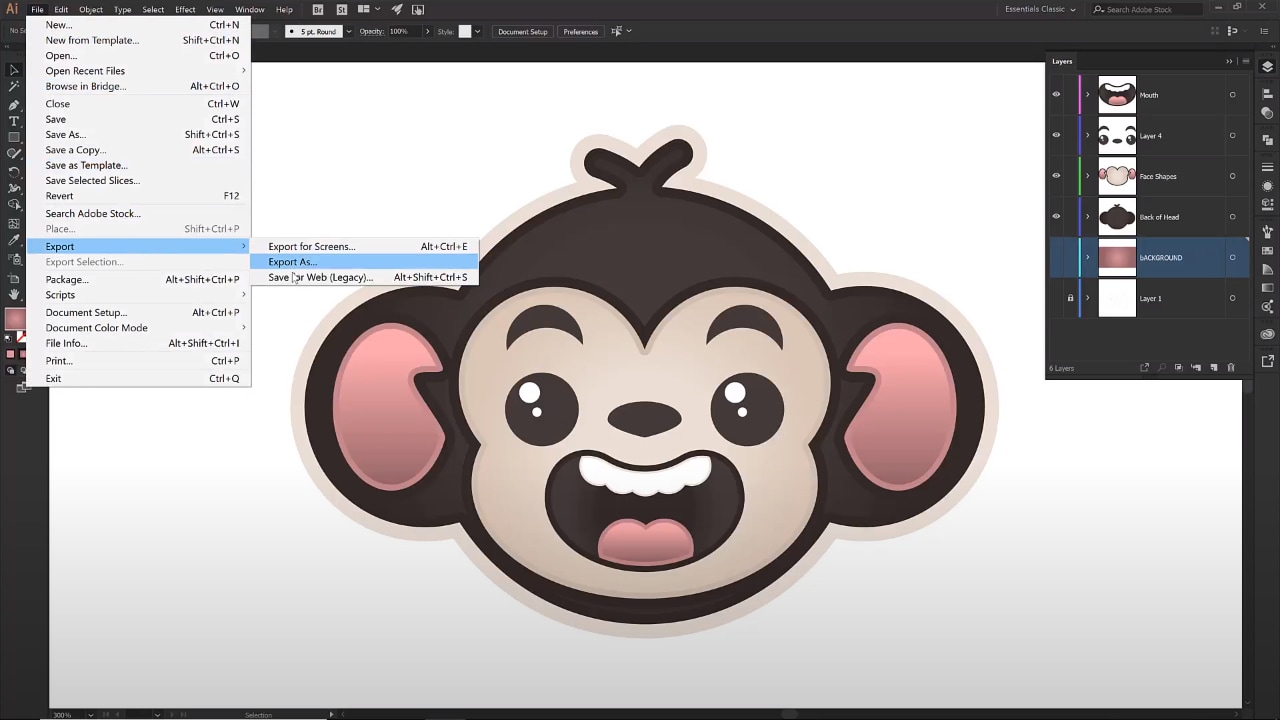Image resolution: width=1280 pixels, height=720 pixels.
Task: Select the Rotate tool
Action: point(14,171)
